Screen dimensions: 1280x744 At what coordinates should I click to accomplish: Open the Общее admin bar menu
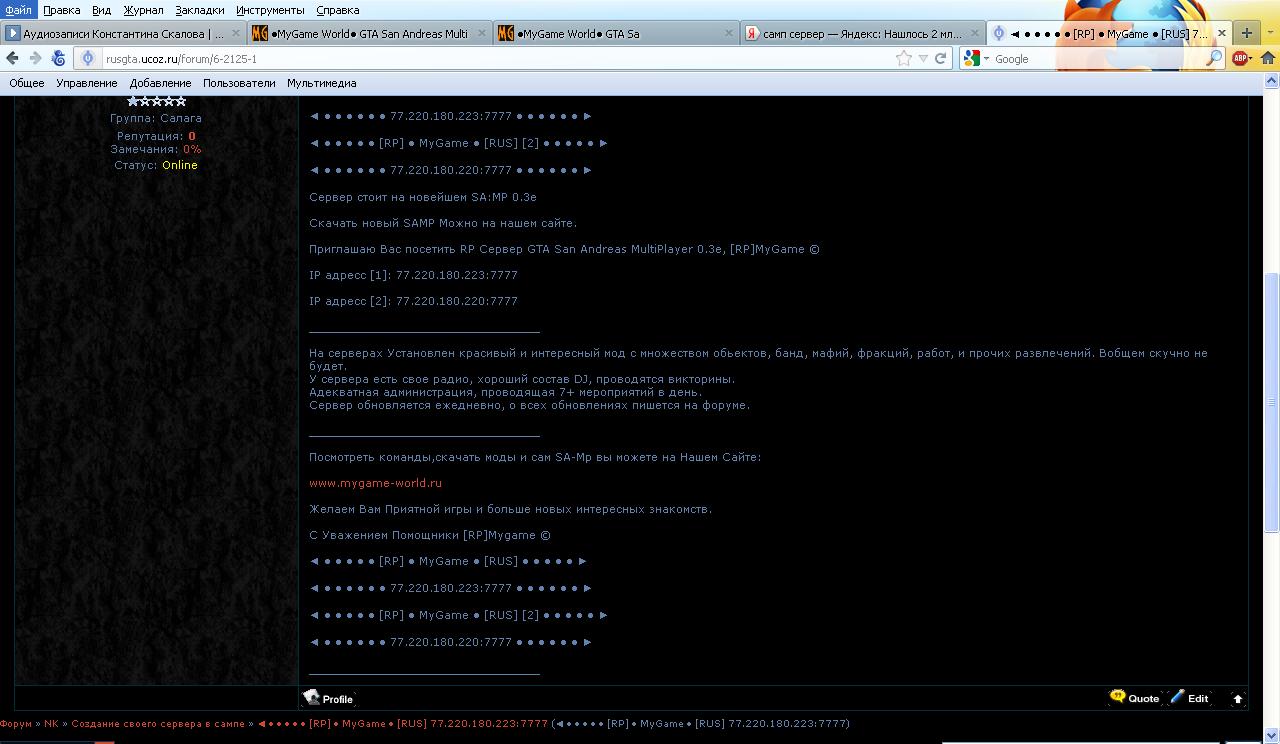tap(27, 83)
